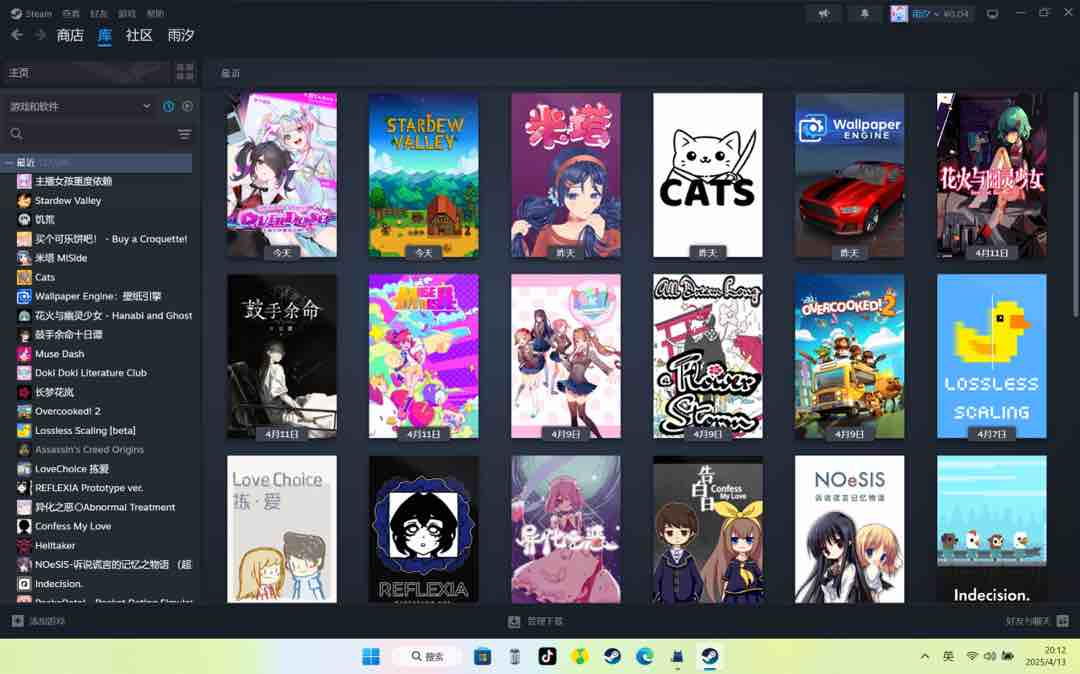Viewport: 1080px width, 674px height.
Task: Open the 管理下载 downloads icon
Action: (514, 622)
